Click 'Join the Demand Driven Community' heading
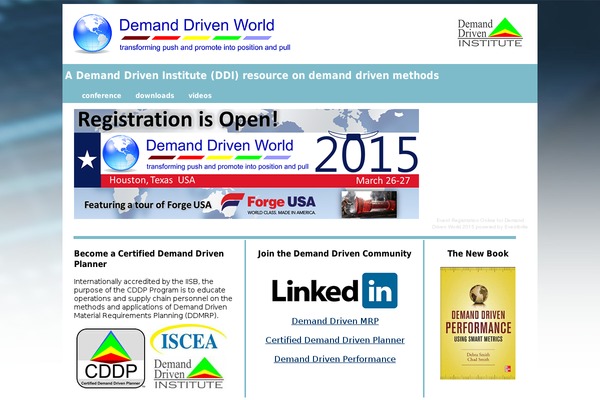 pyautogui.click(x=334, y=253)
